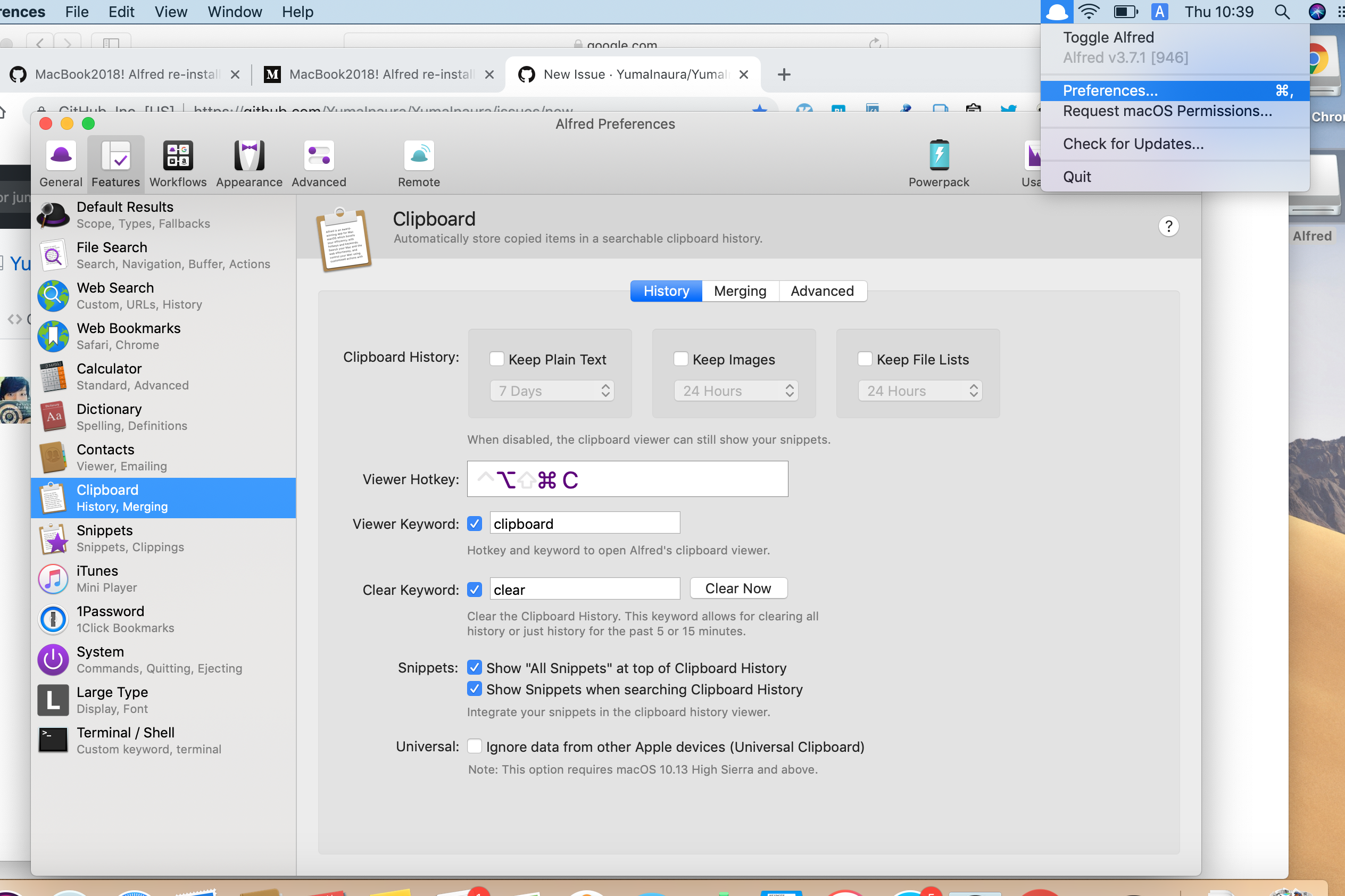Enable Ignore Universal Clipboard data checkbox
The width and height of the screenshot is (1345, 896).
click(474, 746)
